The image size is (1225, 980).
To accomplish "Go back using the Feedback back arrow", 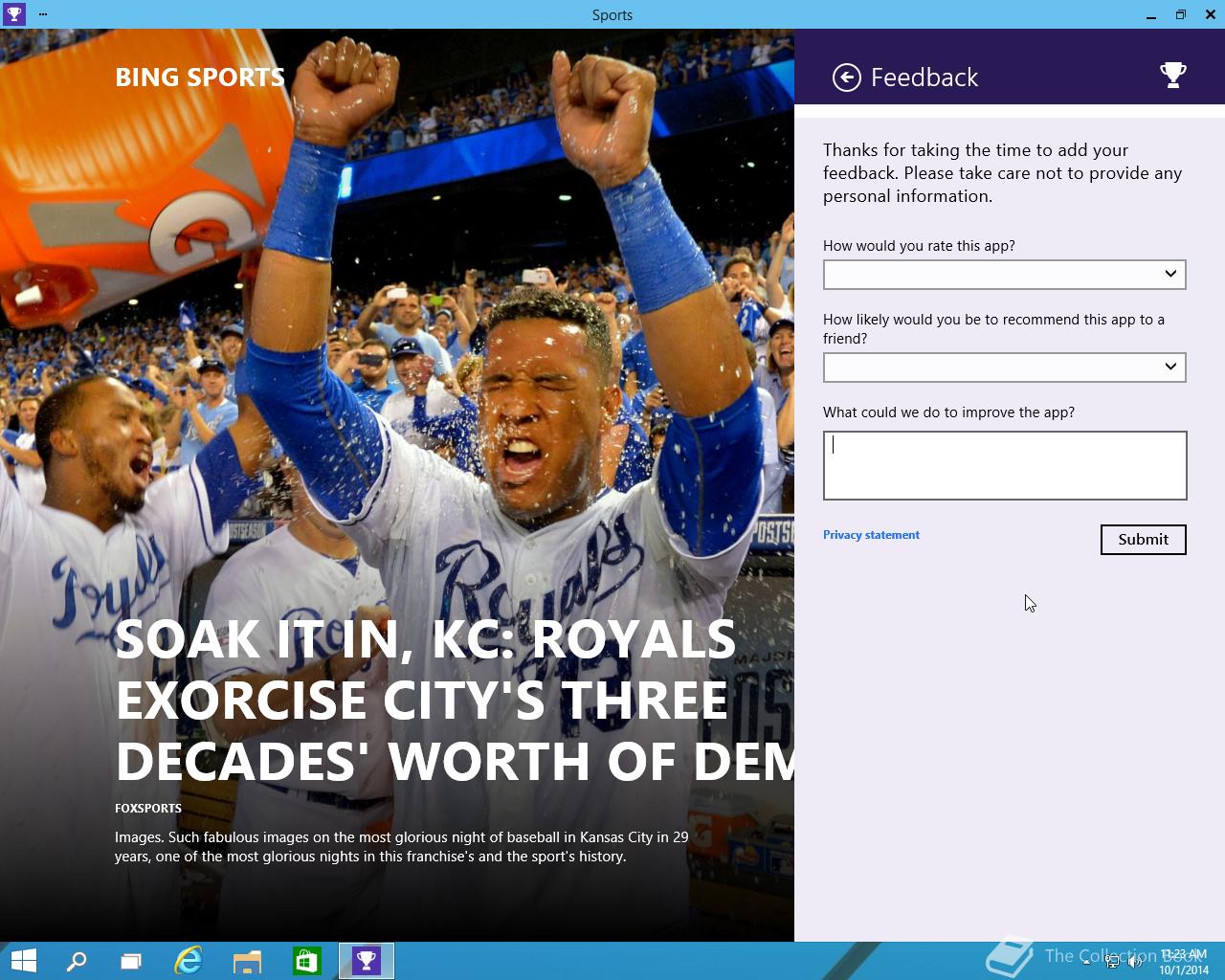I will 847,78.
